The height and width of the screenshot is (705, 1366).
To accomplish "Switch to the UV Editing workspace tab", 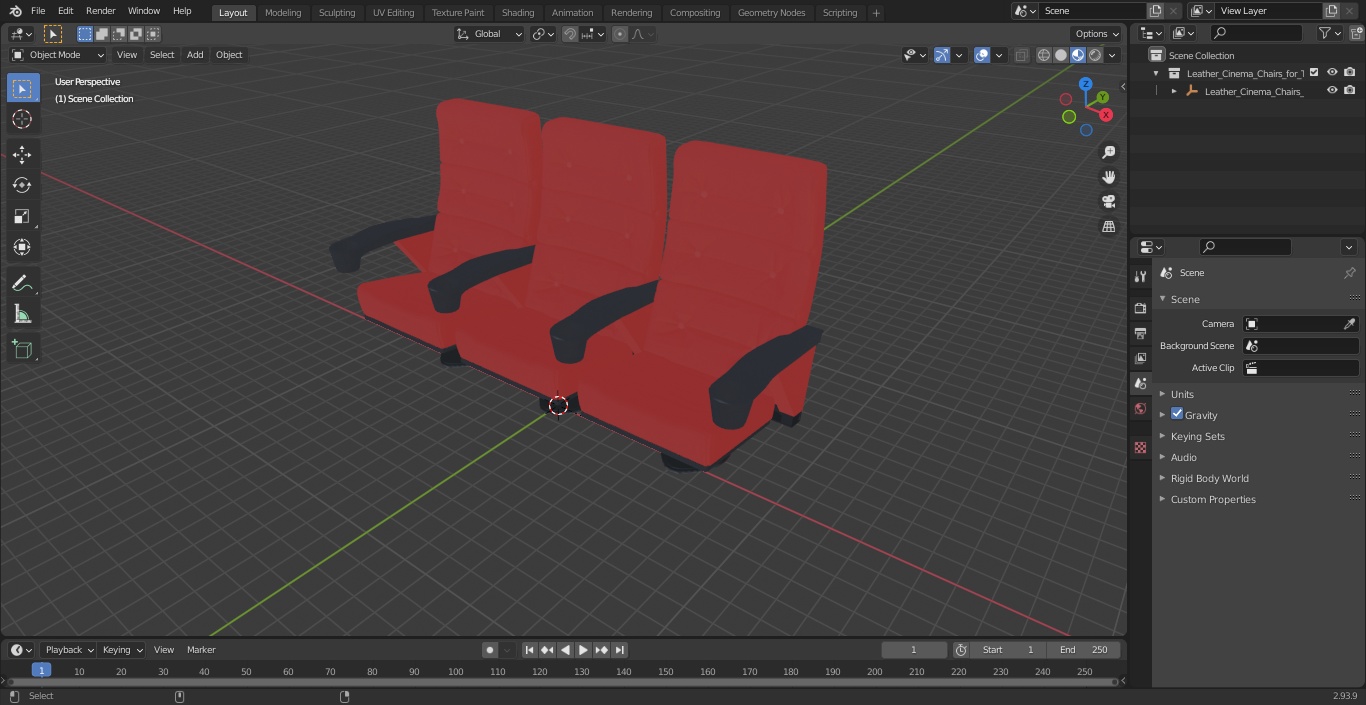I will coord(393,12).
